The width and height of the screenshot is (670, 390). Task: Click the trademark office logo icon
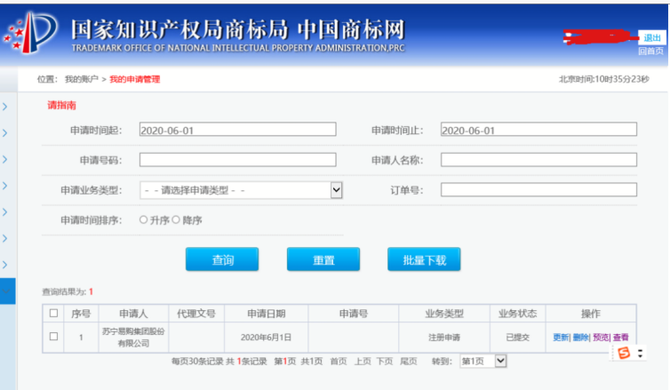pyautogui.click(x=31, y=32)
